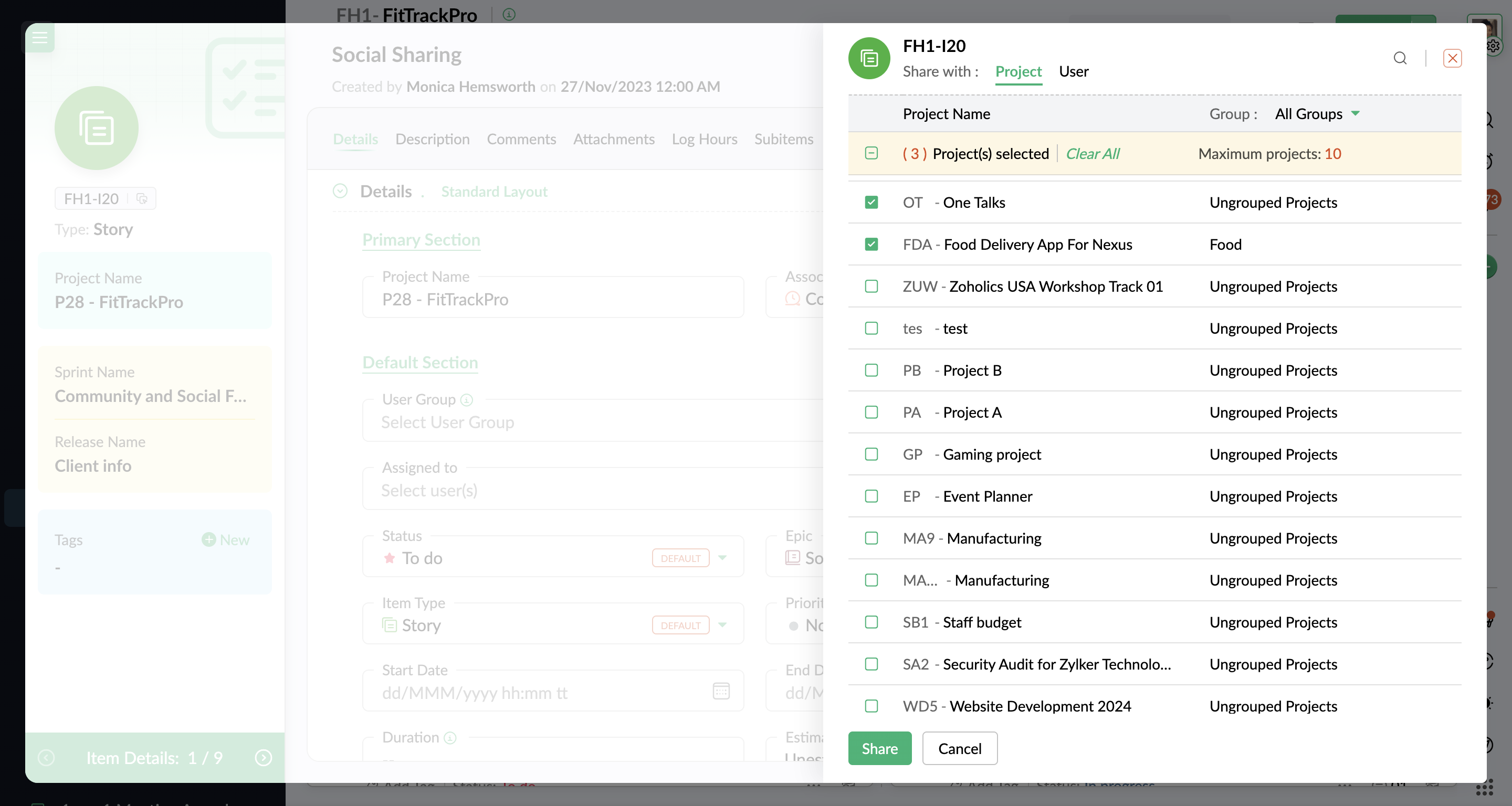Click the Share button
Viewport: 1512px width, 806px height.
879,748
